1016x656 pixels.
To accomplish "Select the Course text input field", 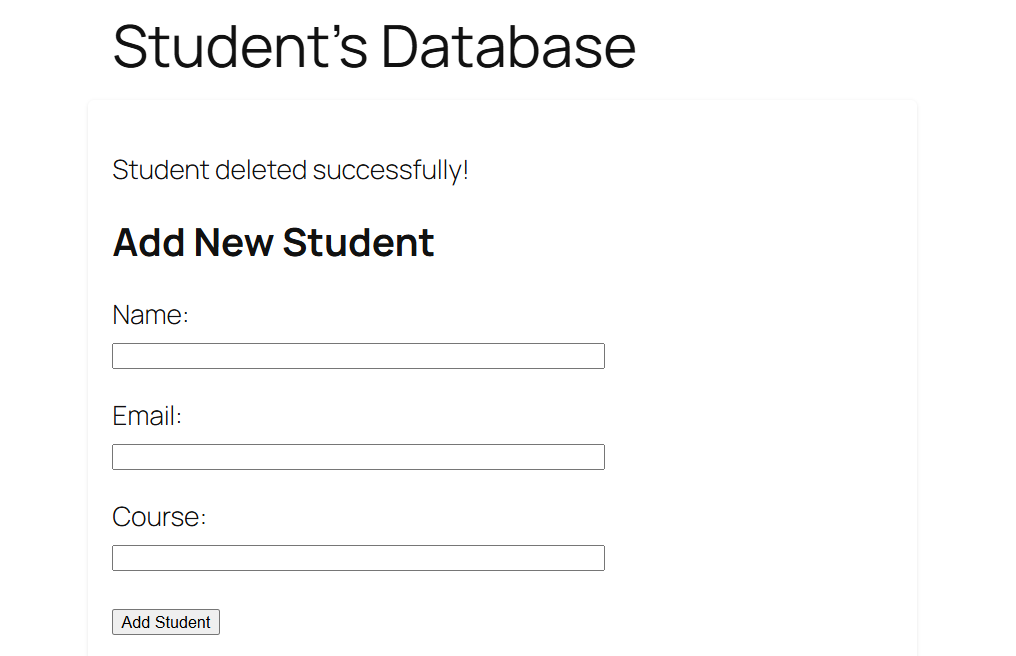I will [358, 558].
